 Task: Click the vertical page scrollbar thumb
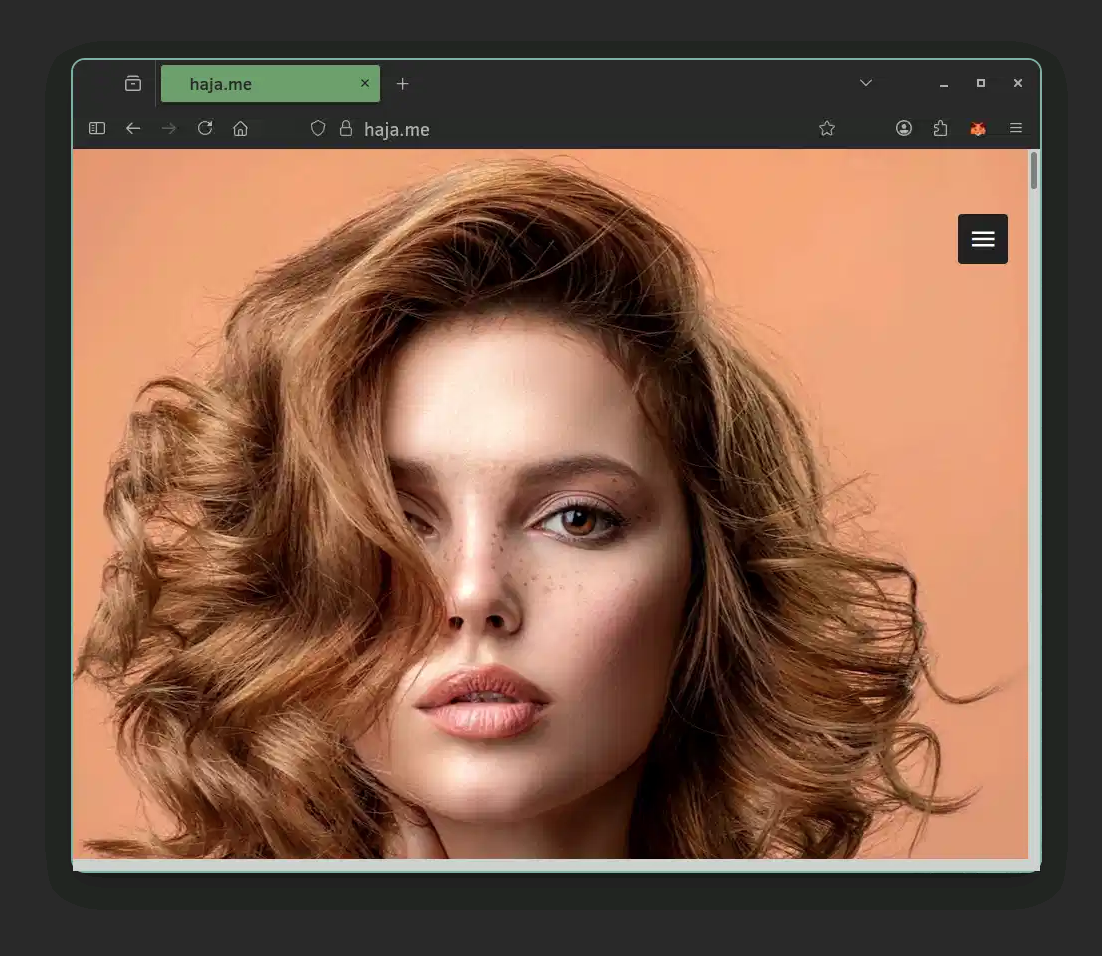click(x=1034, y=171)
